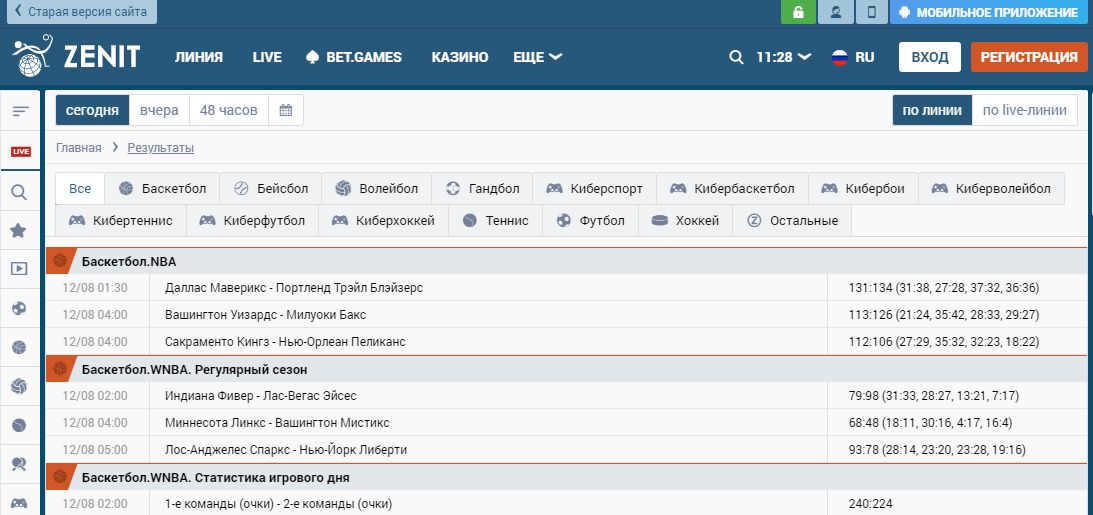
Task: Click the 240:224 score value
Action: pos(870,504)
